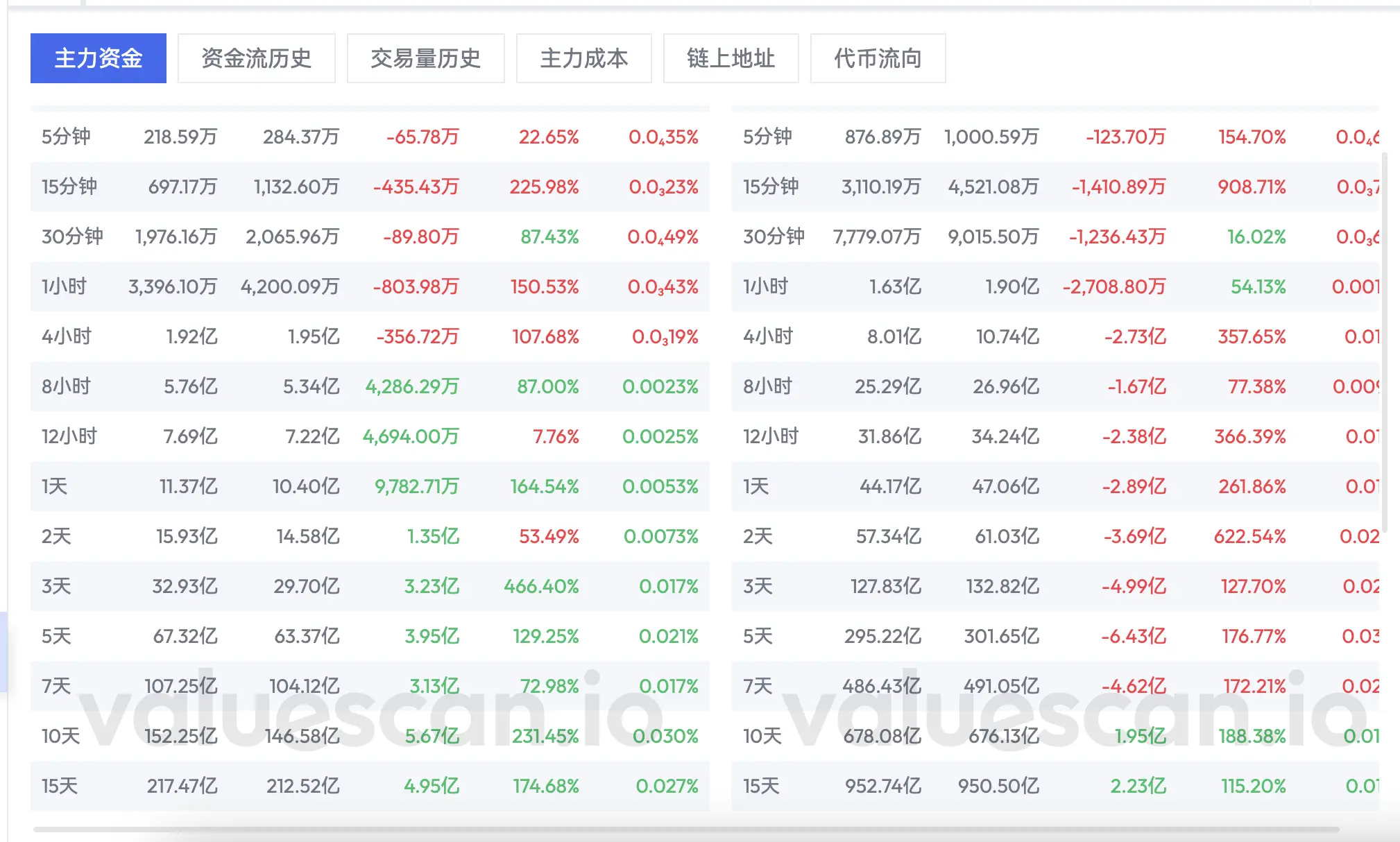Click the 5分钟 row in the left table
This screenshot has height=842, width=1400.
tap(66, 137)
